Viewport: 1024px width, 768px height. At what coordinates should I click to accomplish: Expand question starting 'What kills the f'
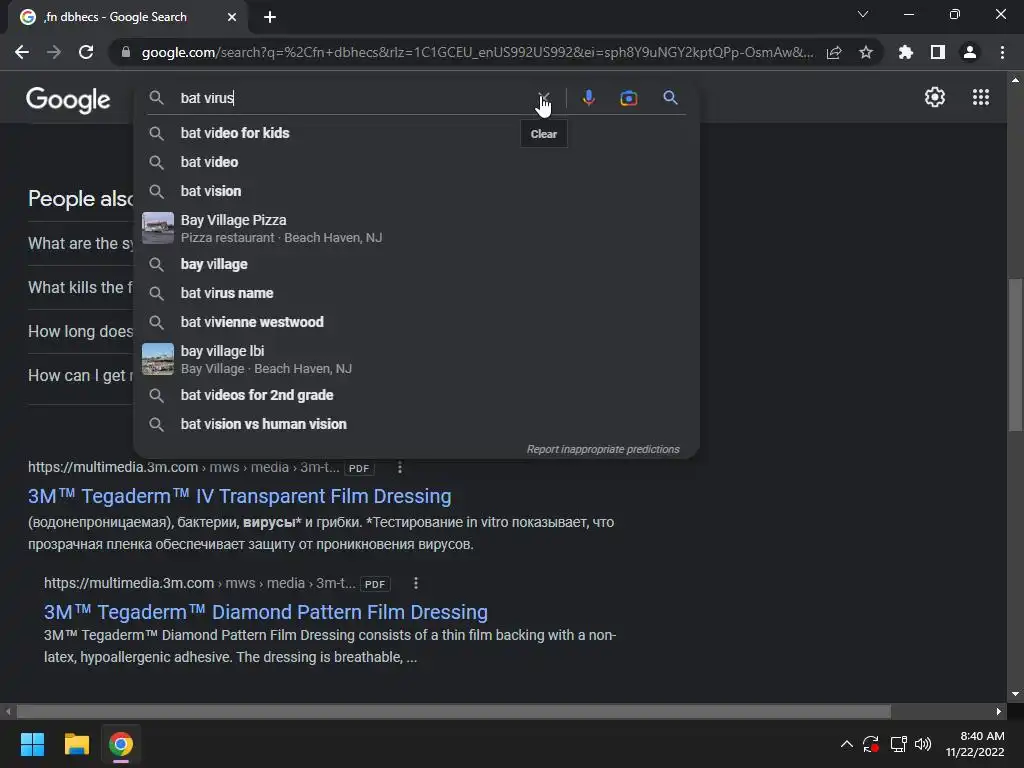tap(80, 287)
